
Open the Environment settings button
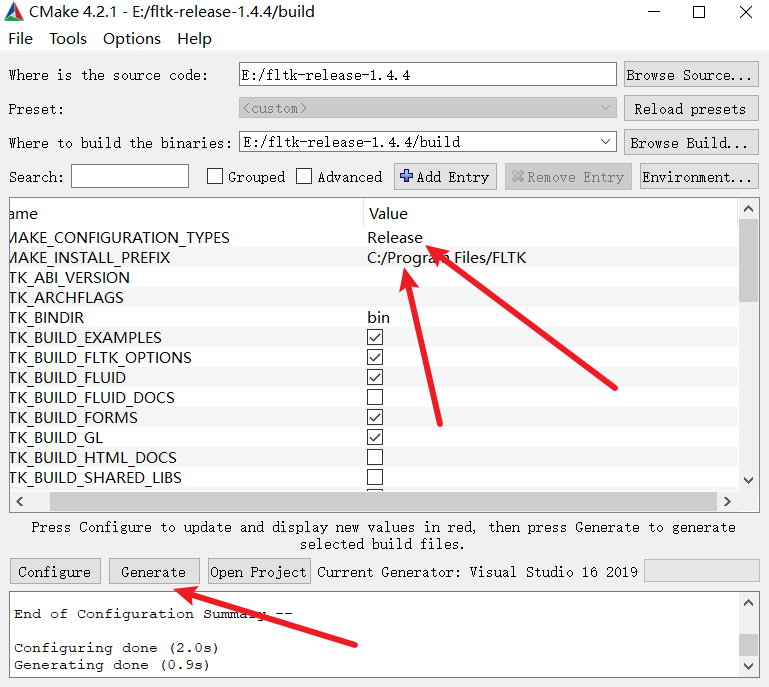coord(699,177)
